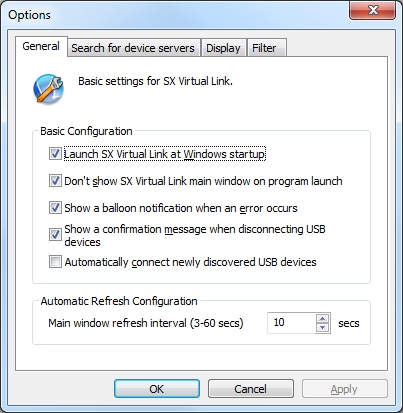This screenshot has width=403, height=413.
Task: Enable automatically connect newly discovered USB devices
Action: (x=55, y=262)
